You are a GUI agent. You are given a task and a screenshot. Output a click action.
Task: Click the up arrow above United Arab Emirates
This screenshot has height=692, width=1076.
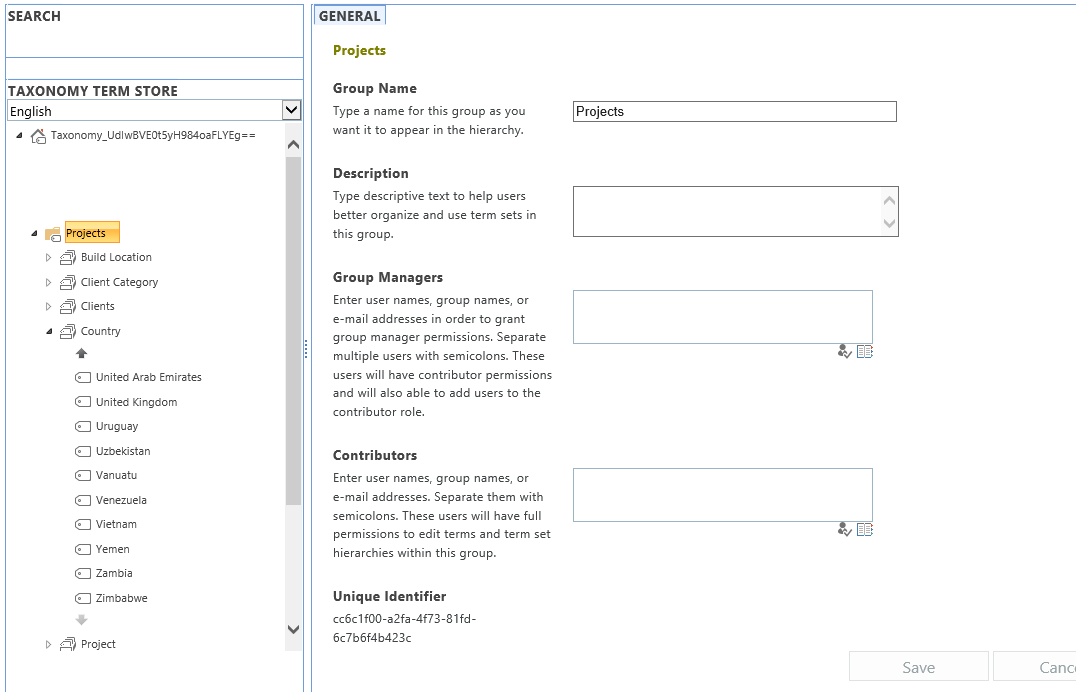[82, 354]
